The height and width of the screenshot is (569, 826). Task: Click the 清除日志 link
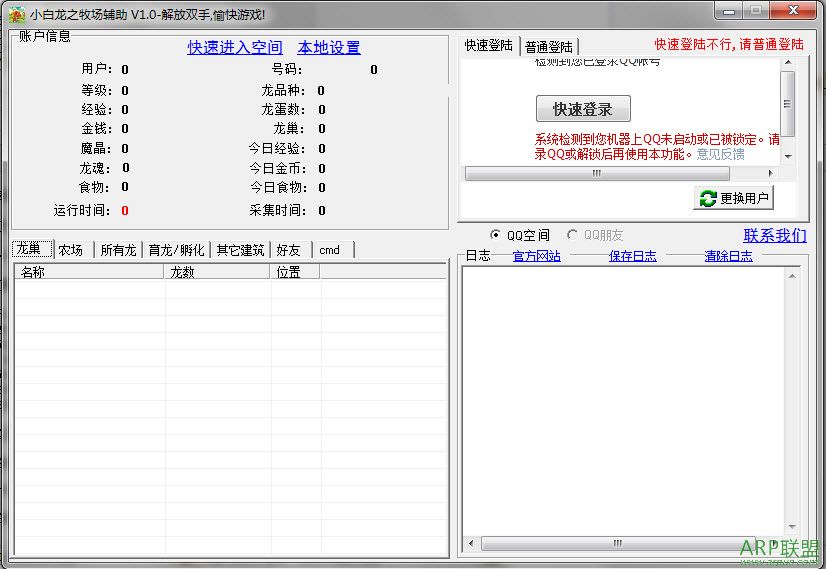click(728, 256)
